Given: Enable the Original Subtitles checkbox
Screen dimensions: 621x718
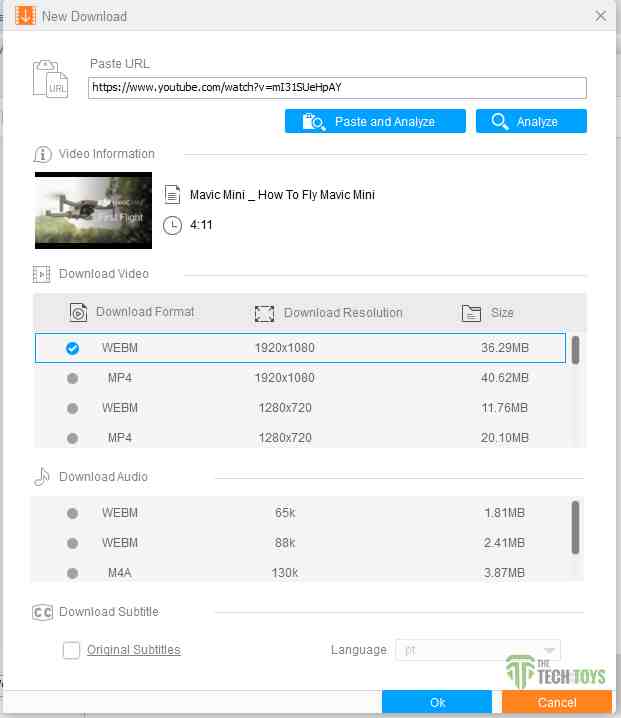Looking at the screenshot, I should 71,650.
